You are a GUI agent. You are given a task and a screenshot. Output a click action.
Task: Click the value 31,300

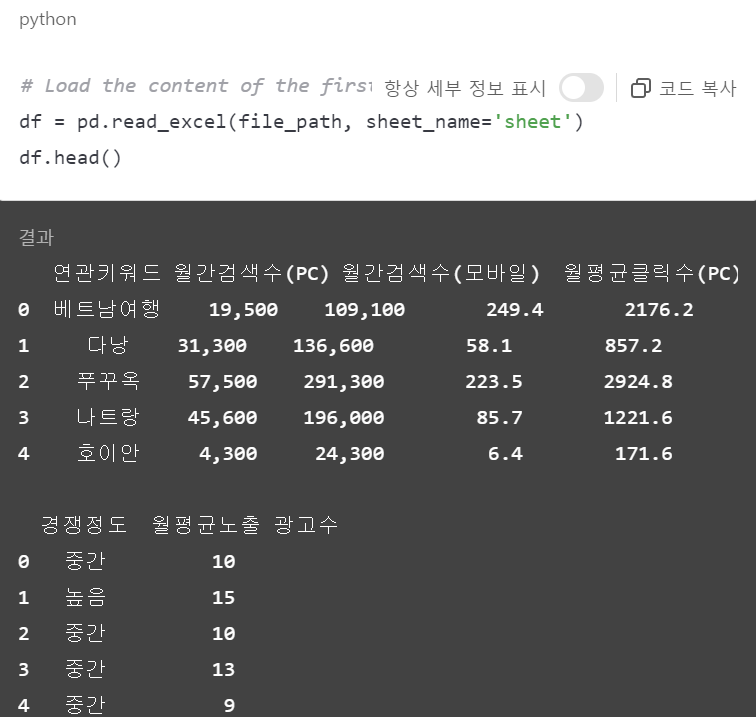(x=212, y=346)
